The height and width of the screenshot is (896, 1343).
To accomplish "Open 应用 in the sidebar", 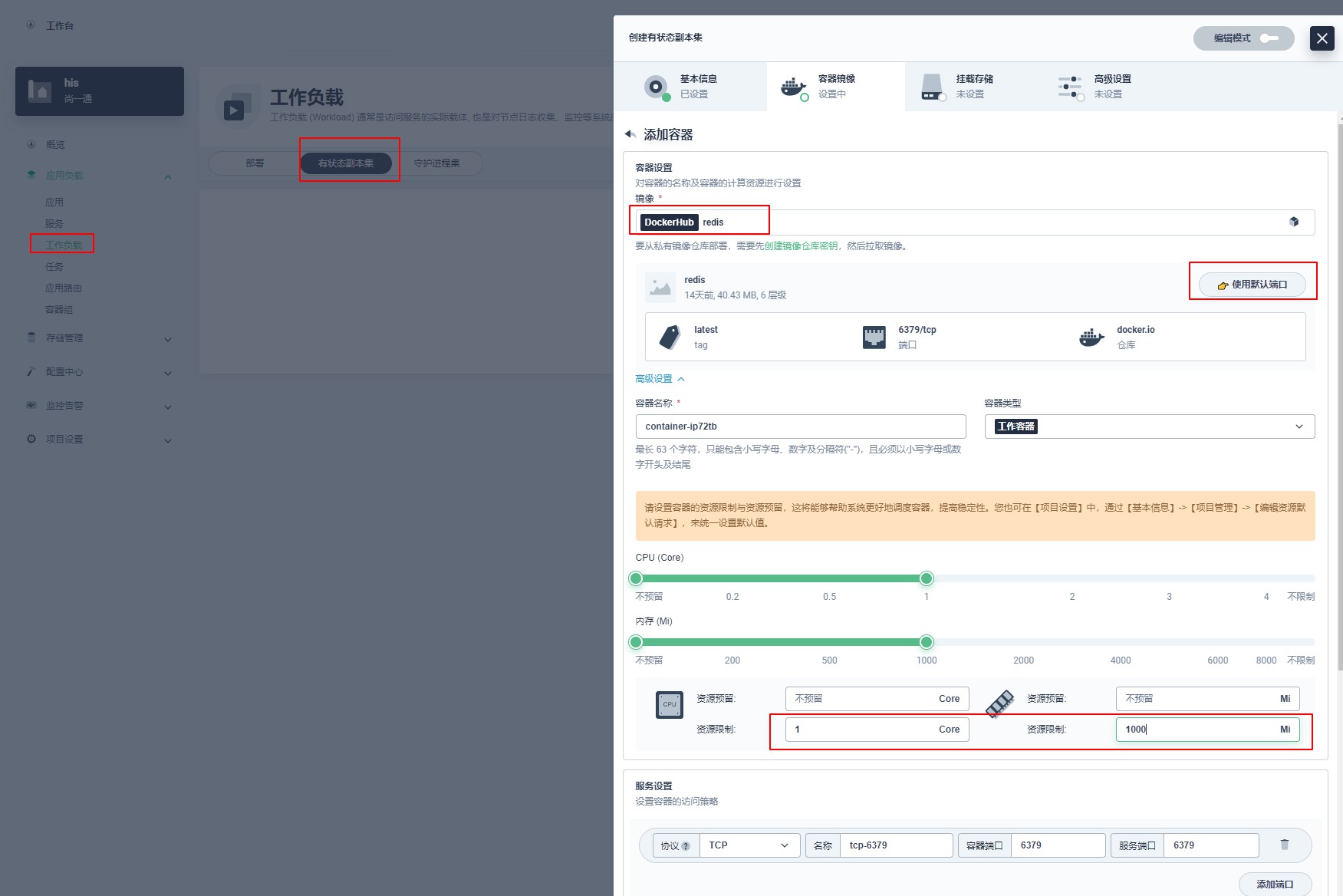I will click(54, 203).
